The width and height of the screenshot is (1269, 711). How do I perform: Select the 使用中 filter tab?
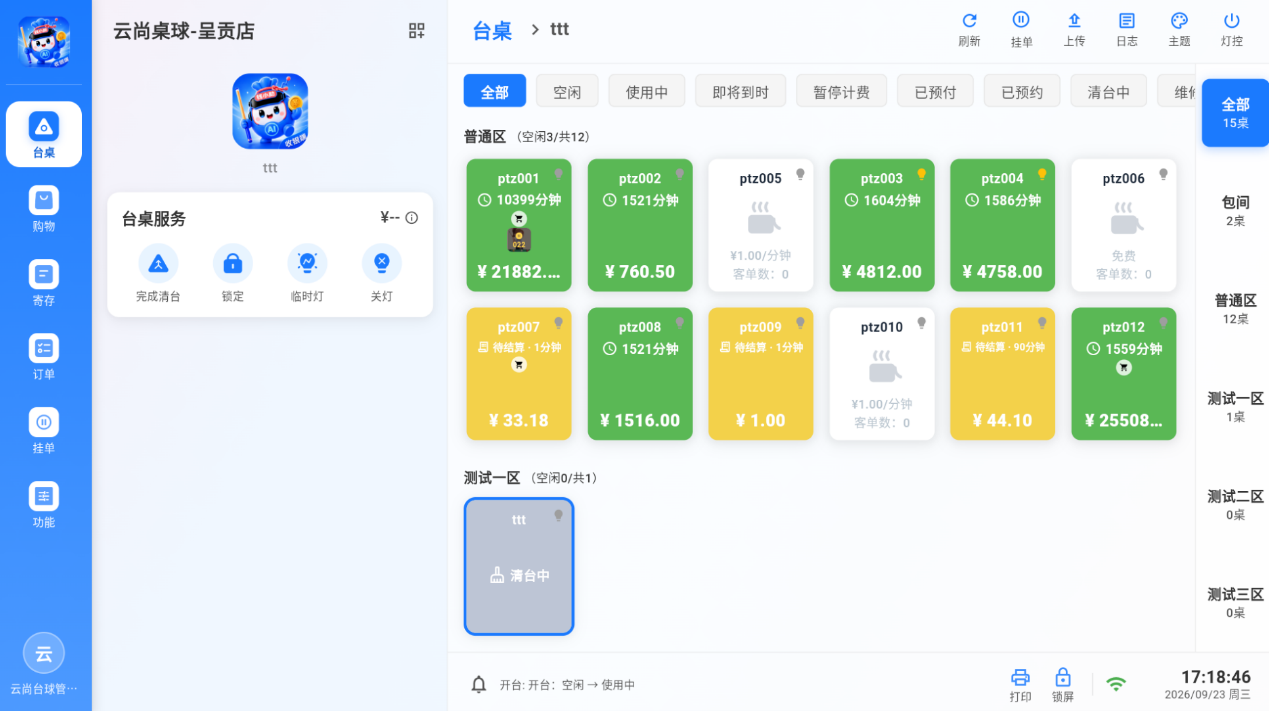tap(647, 91)
